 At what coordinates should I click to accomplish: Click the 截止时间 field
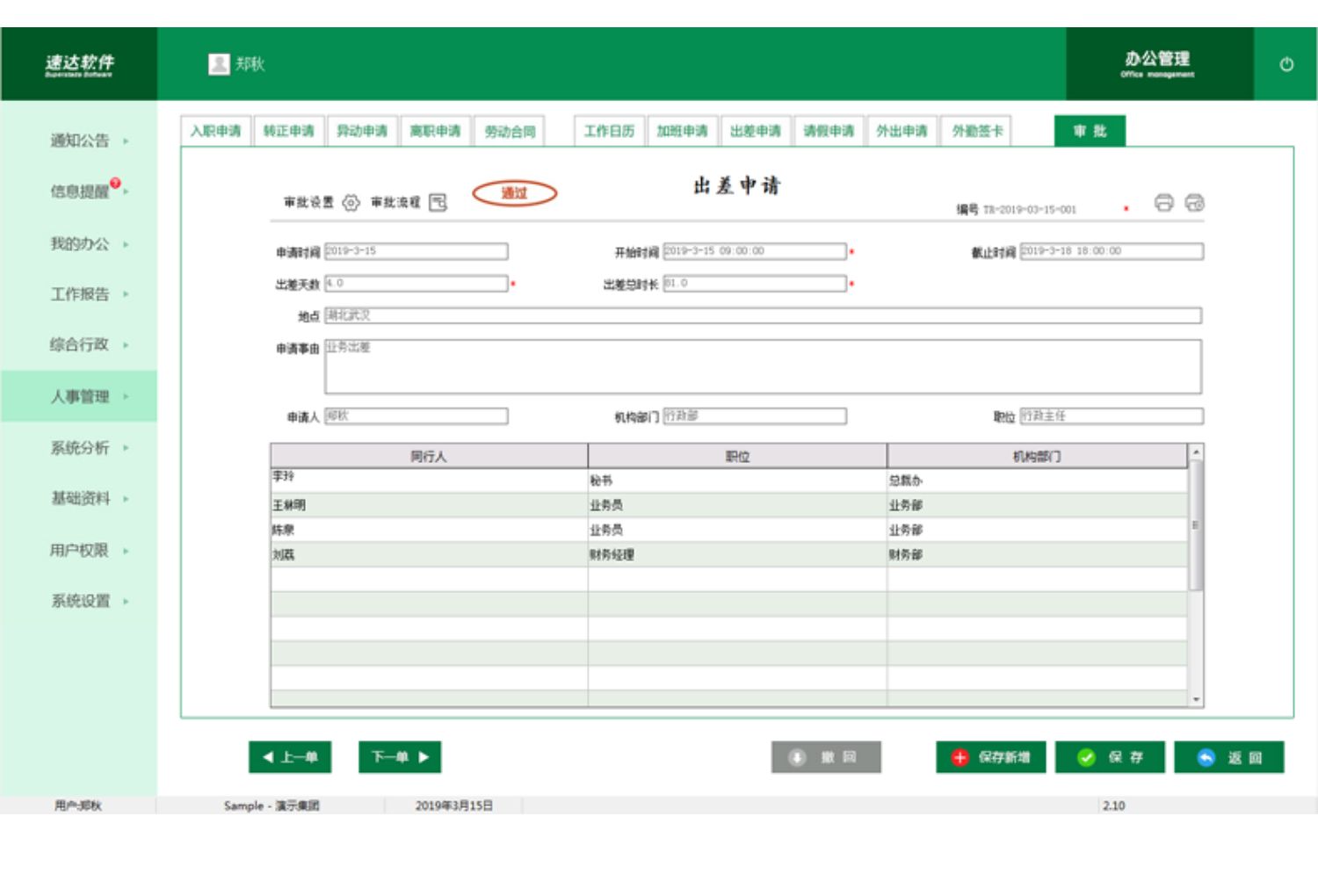click(x=1112, y=251)
